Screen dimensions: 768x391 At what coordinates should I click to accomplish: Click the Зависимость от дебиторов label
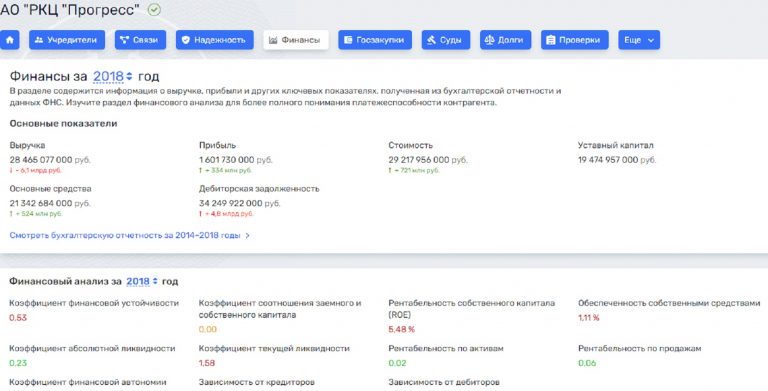444,382
